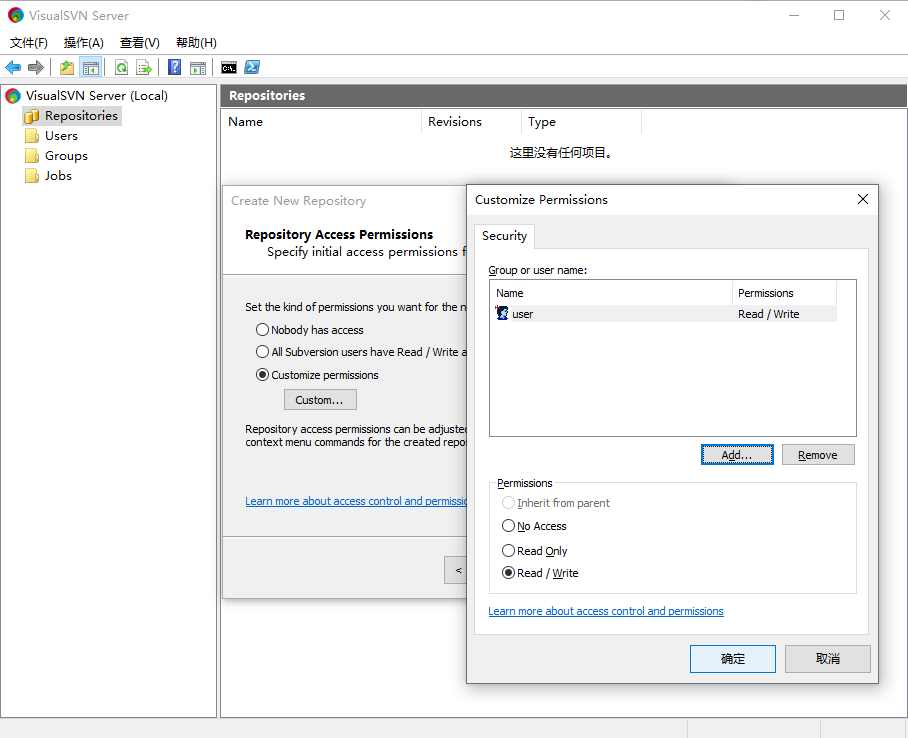908x738 pixels.
Task: Open Learn more link in Create New Repository
Action: (356, 501)
